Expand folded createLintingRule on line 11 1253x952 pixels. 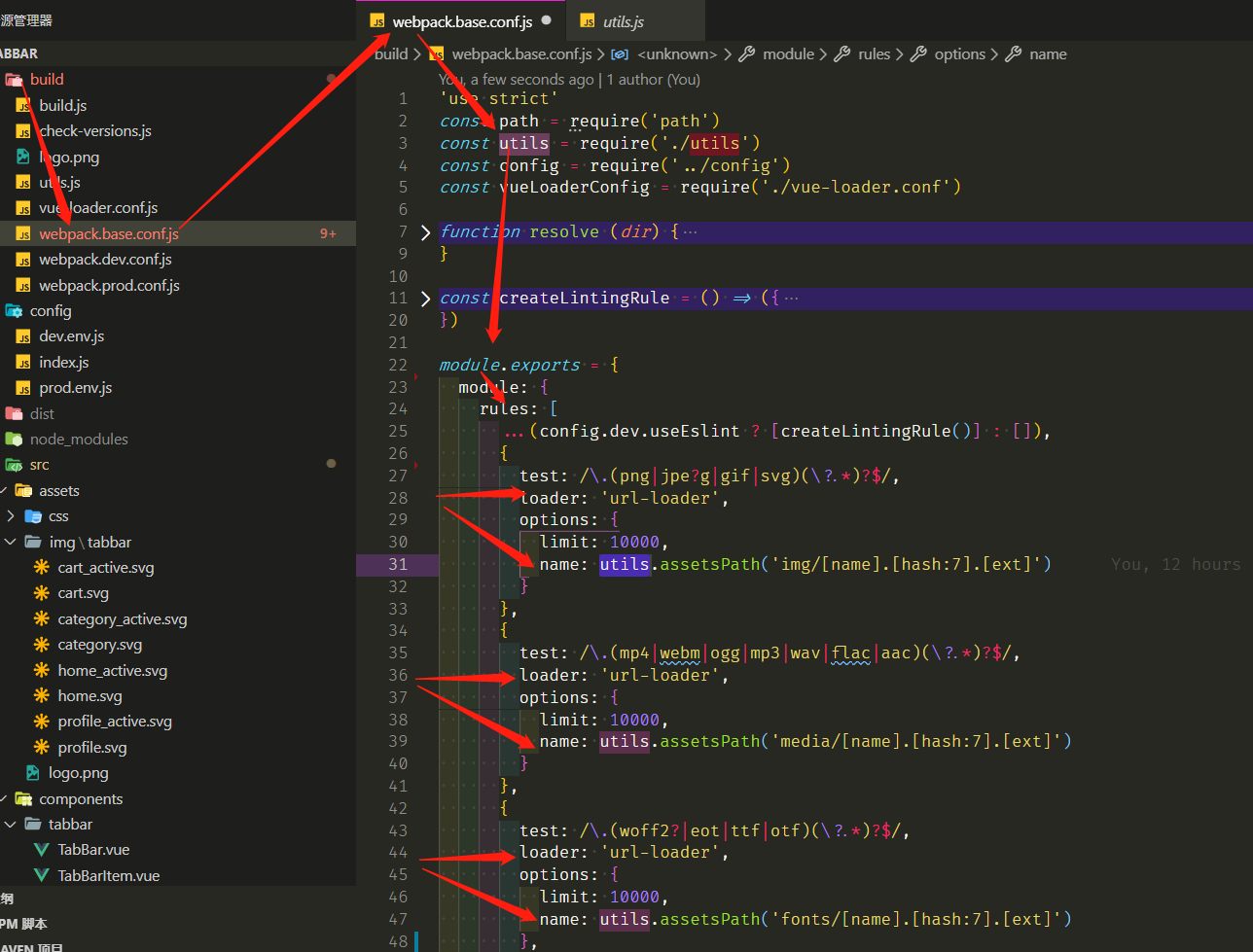pos(425,299)
